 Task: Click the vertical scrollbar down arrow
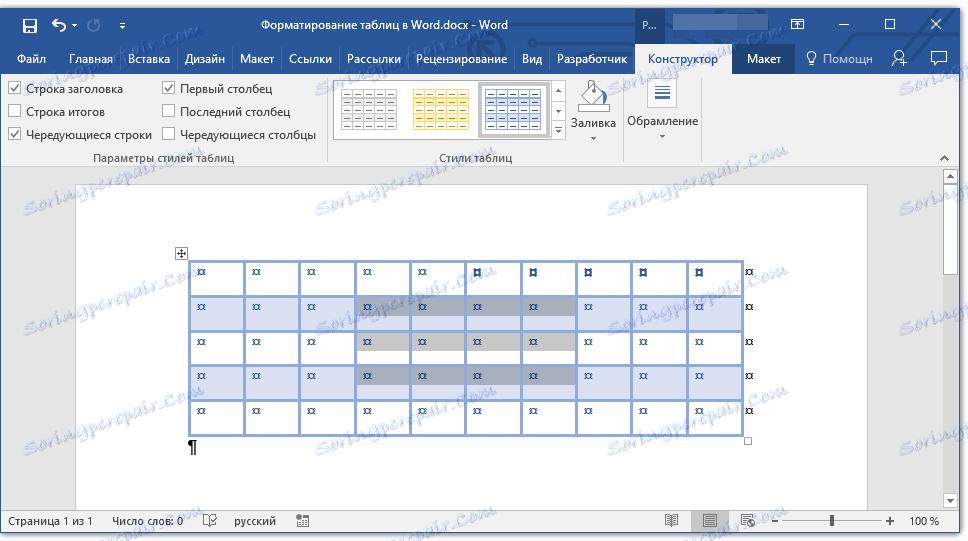950,500
